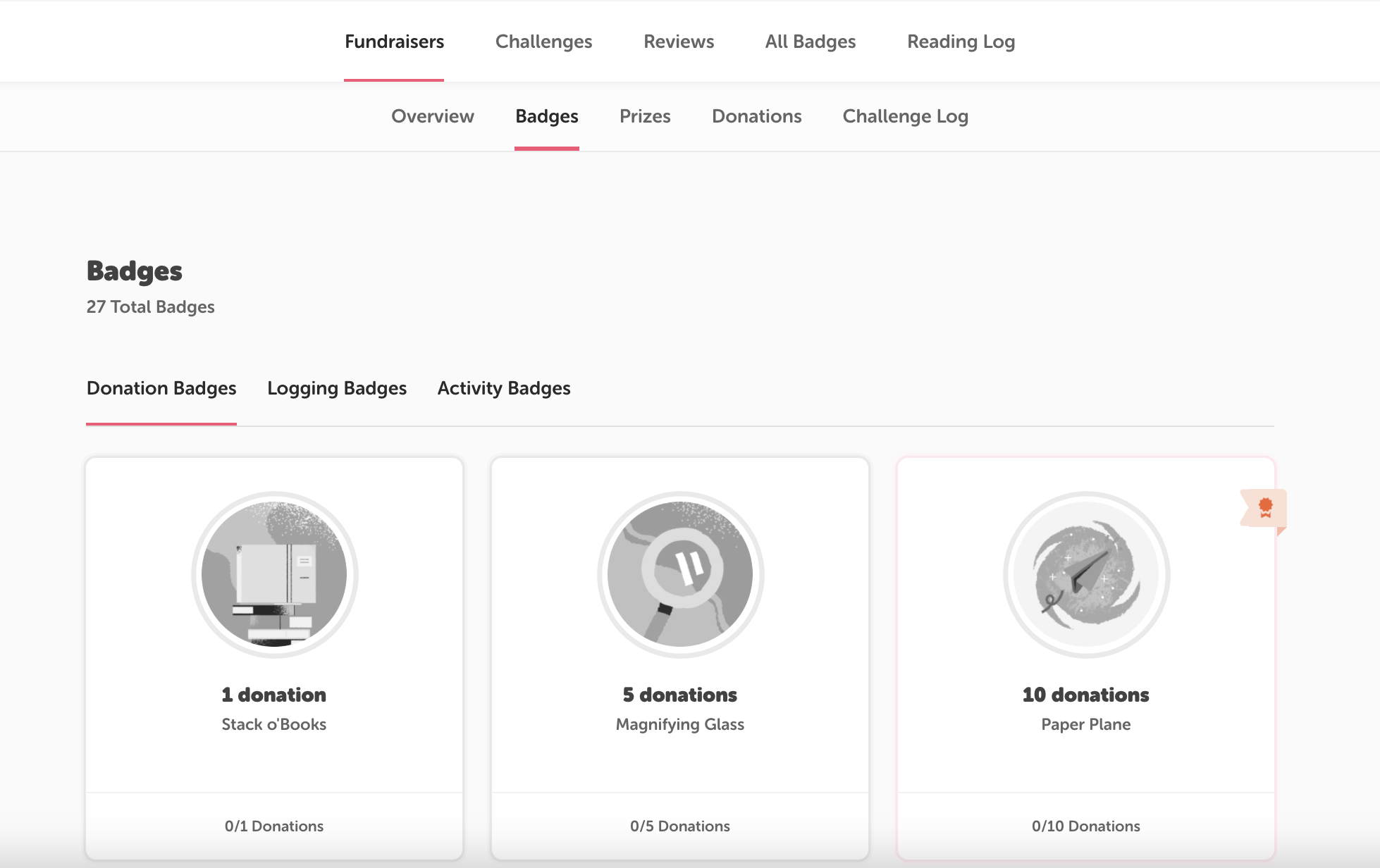The width and height of the screenshot is (1380, 868).
Task: Click the Stack o'Books badge icon
Action: [x=274, y=575]
